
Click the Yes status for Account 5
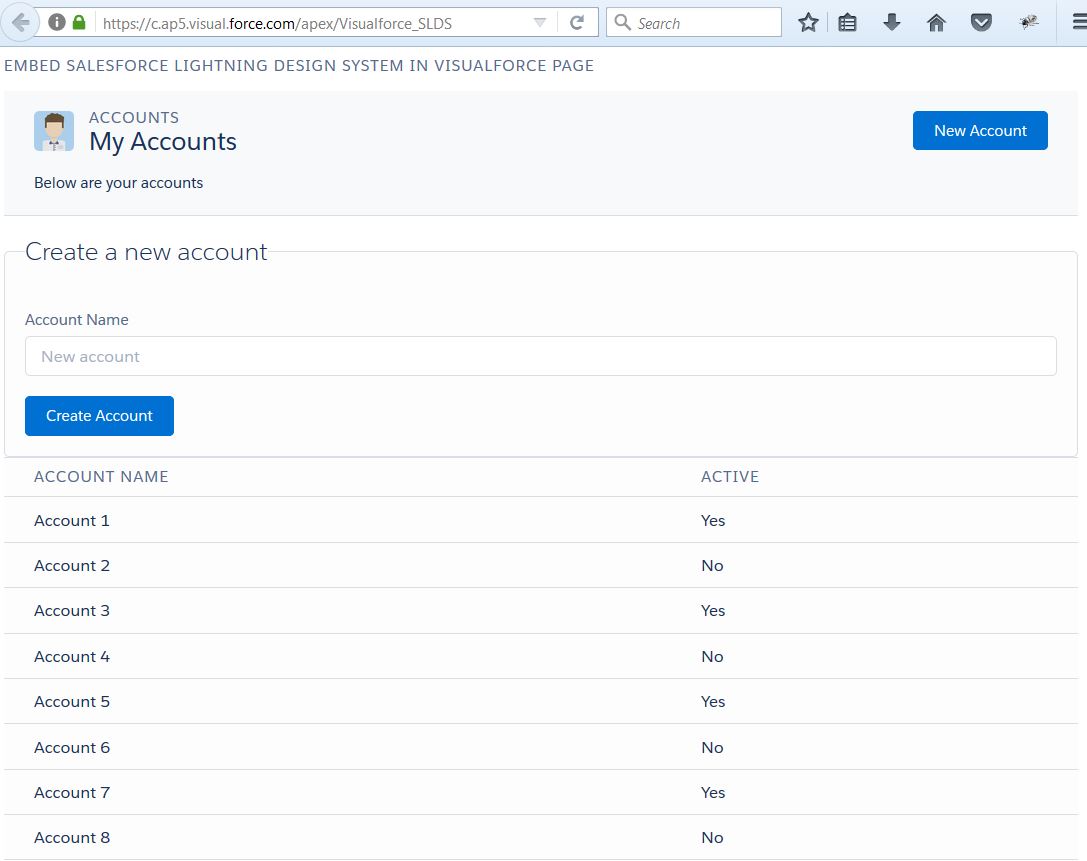click(713, 701)
